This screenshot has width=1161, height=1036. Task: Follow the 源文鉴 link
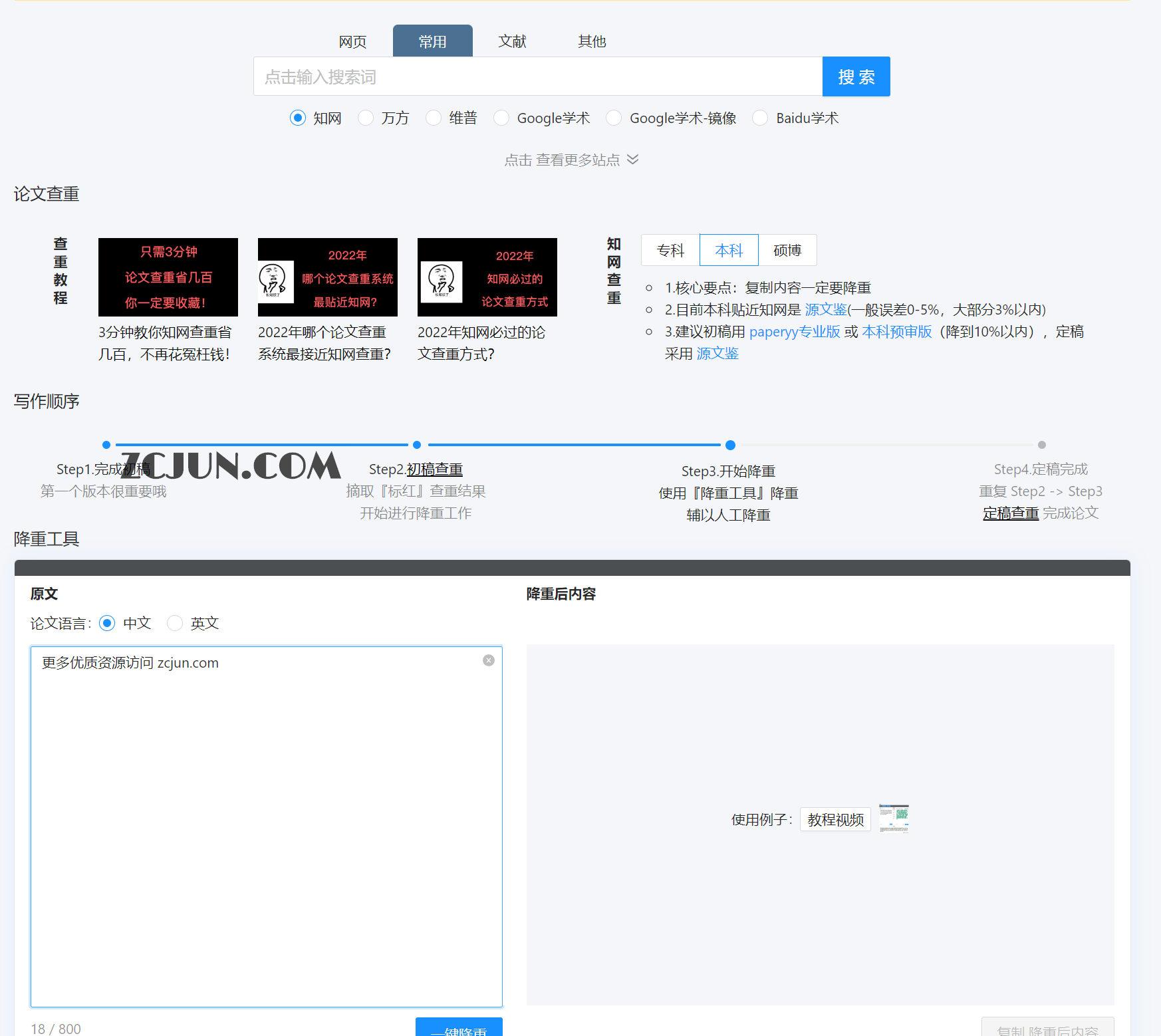[825, 309]
